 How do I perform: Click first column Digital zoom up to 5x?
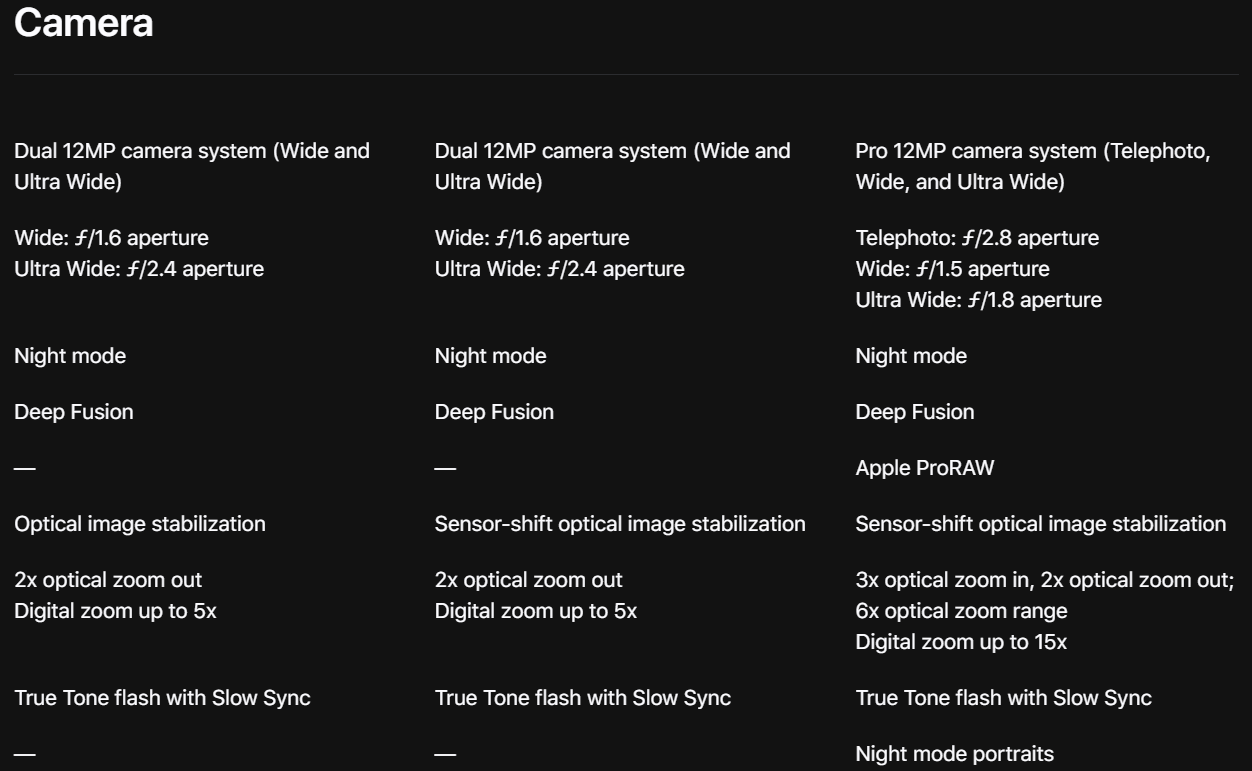pyautogui.click(x=115, y=611)
